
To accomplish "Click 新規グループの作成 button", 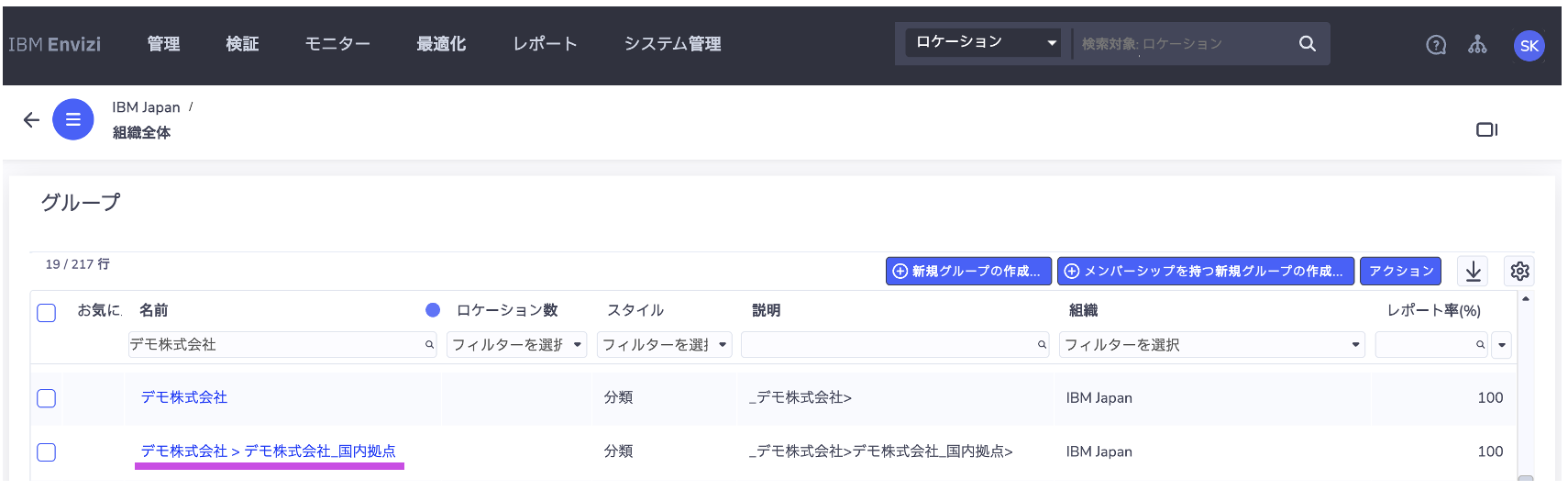I will click(x=968, y=271).
